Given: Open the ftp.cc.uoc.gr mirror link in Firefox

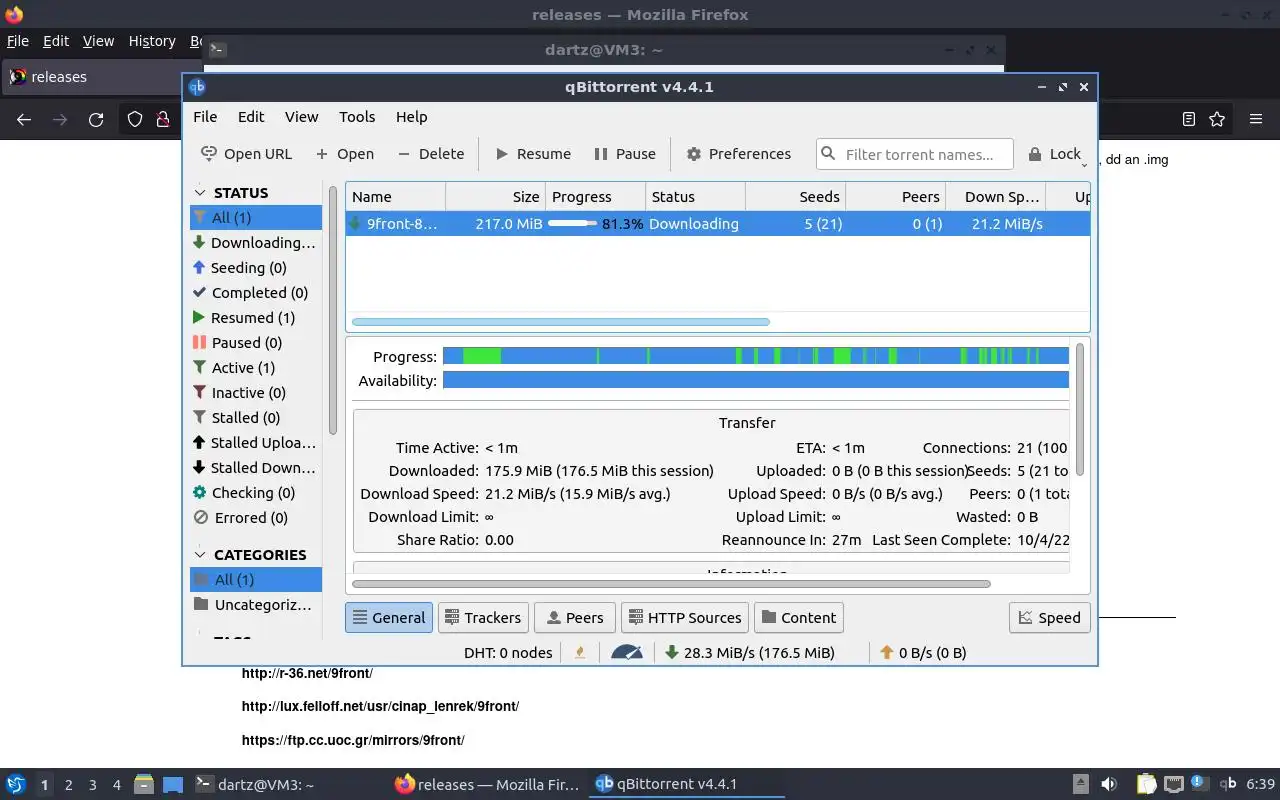Looking at the screenshot, I should 353,740.
